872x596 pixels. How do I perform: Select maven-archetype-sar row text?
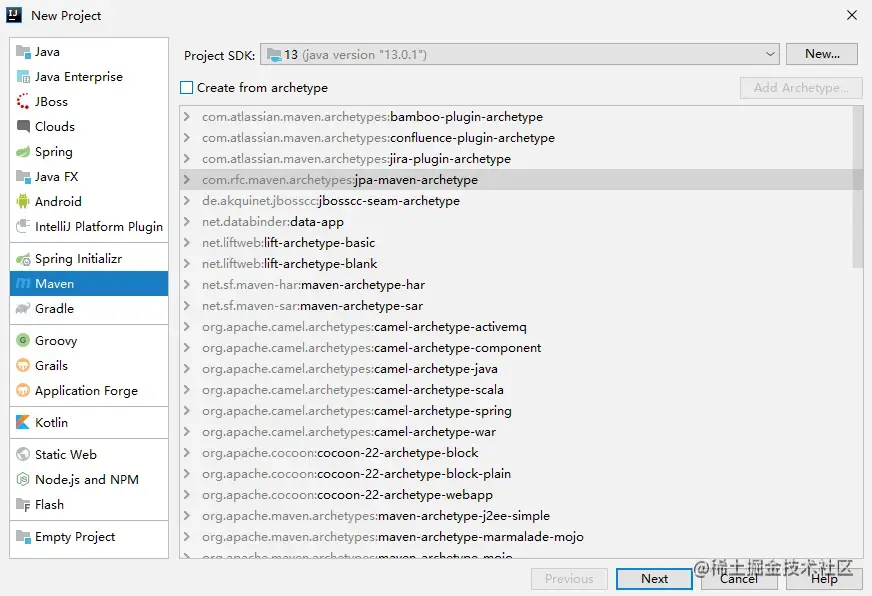(313, 306)
